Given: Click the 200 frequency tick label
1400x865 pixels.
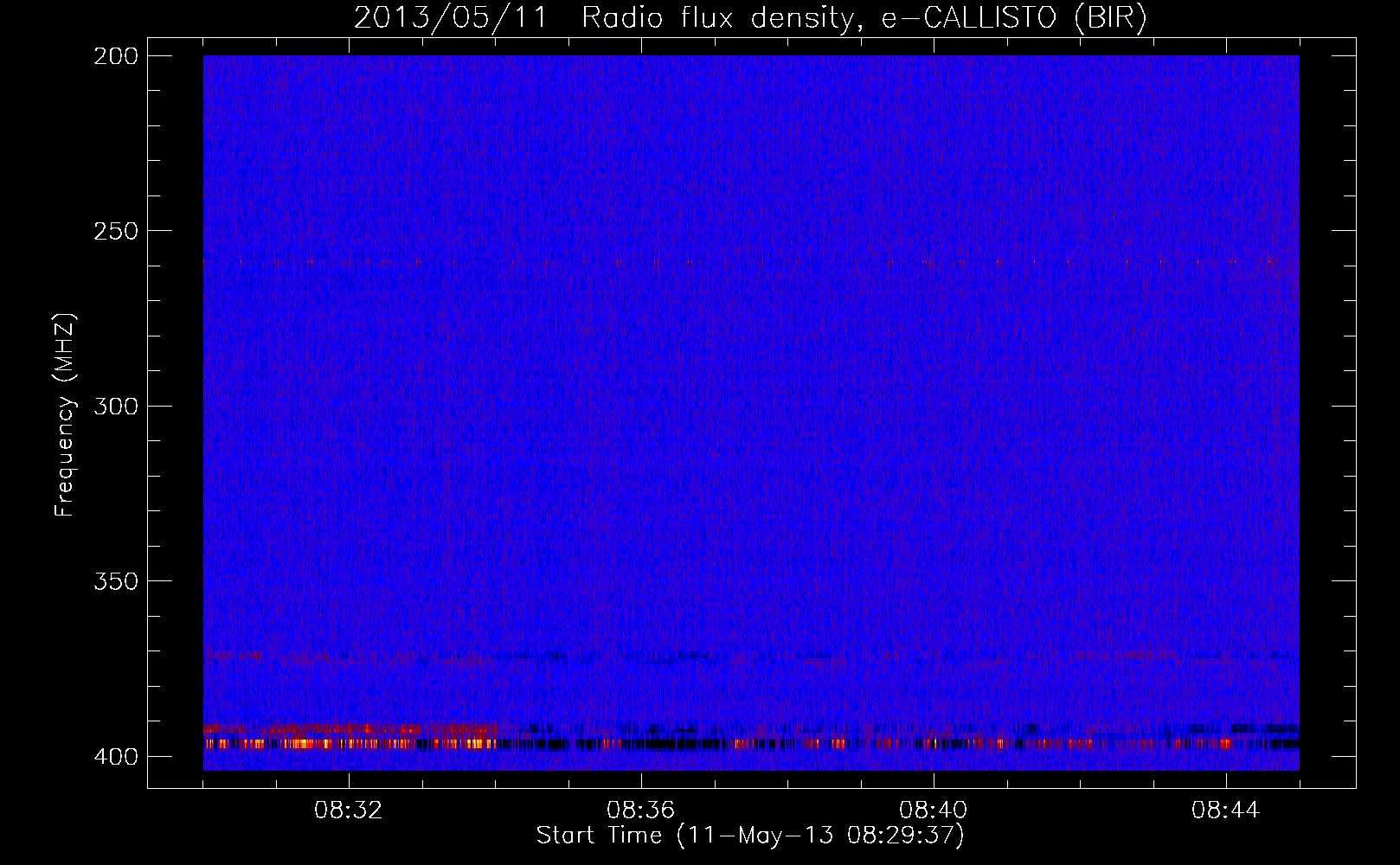Looking at the screenshot, I should click(x=115, y=56).
